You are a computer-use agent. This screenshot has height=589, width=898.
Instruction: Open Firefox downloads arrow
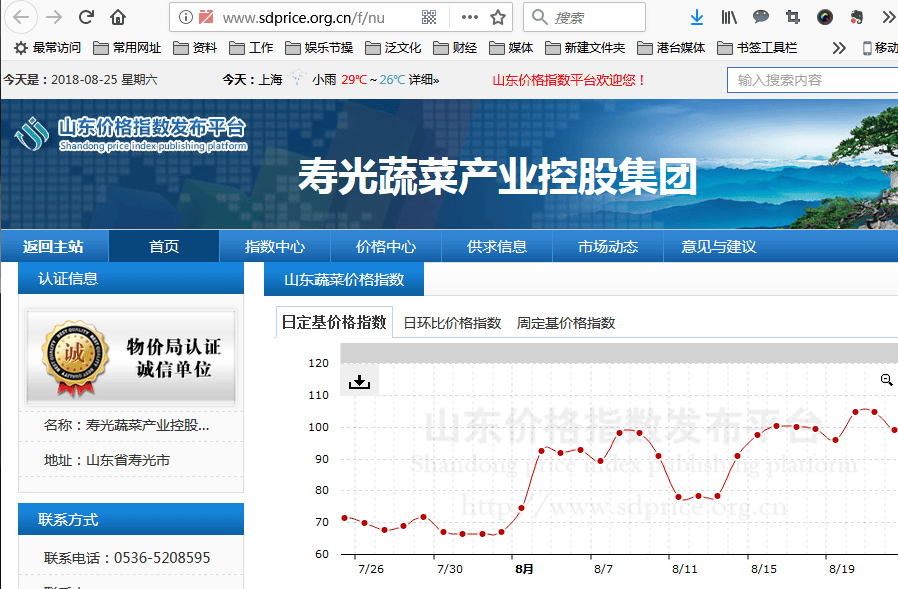[697, 17]
